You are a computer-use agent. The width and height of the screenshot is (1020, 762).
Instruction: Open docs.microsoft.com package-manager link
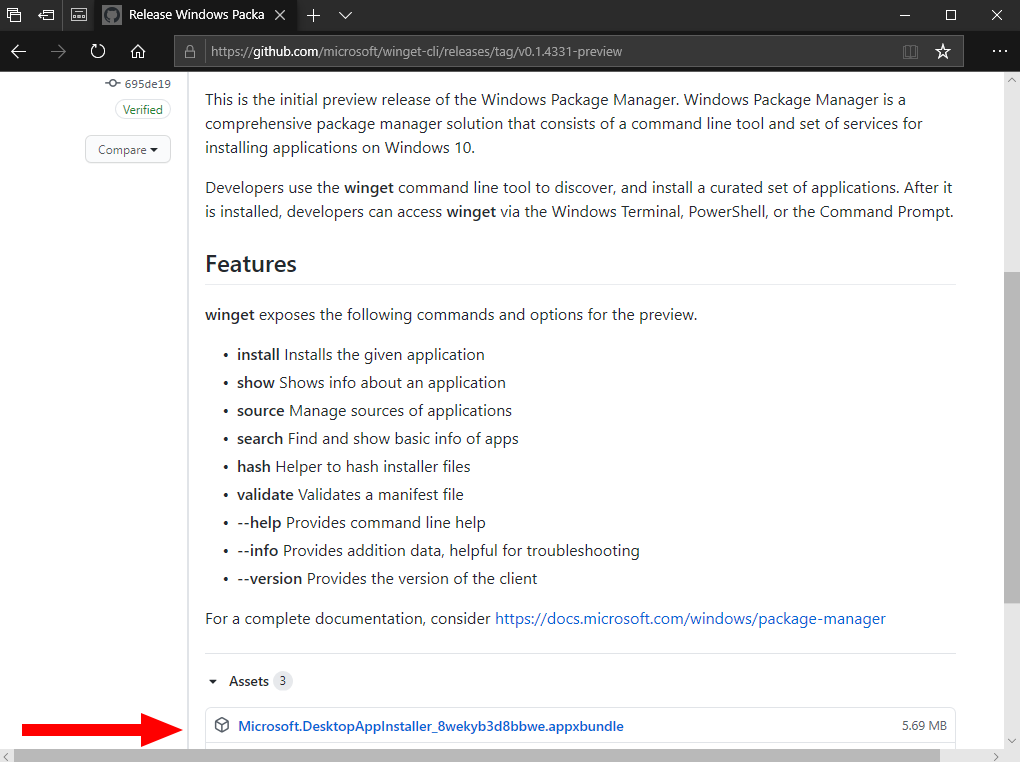(690, 619)
